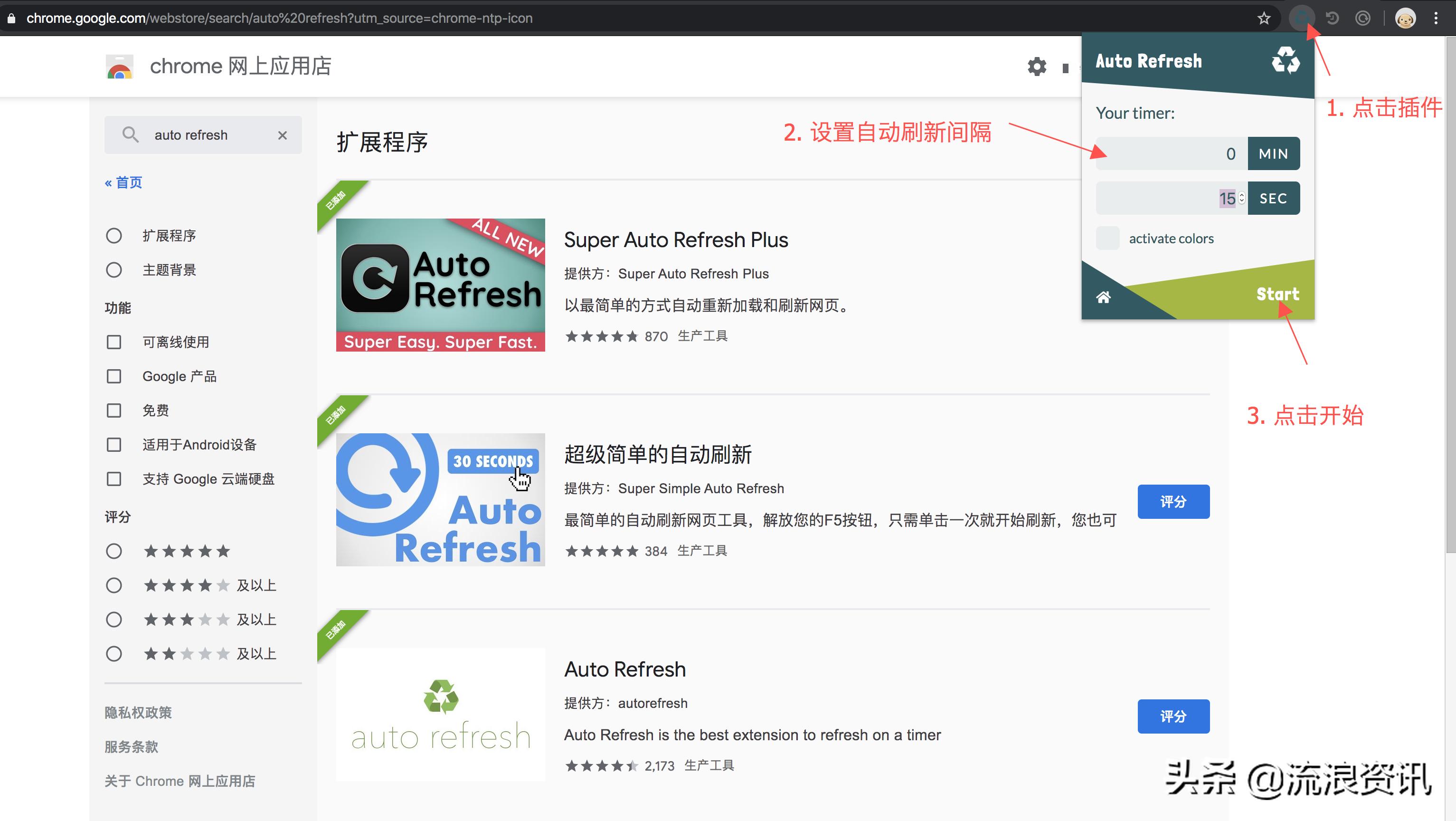
Task: Select the 主题背景 radio button
Action: (x=114, y=270)
